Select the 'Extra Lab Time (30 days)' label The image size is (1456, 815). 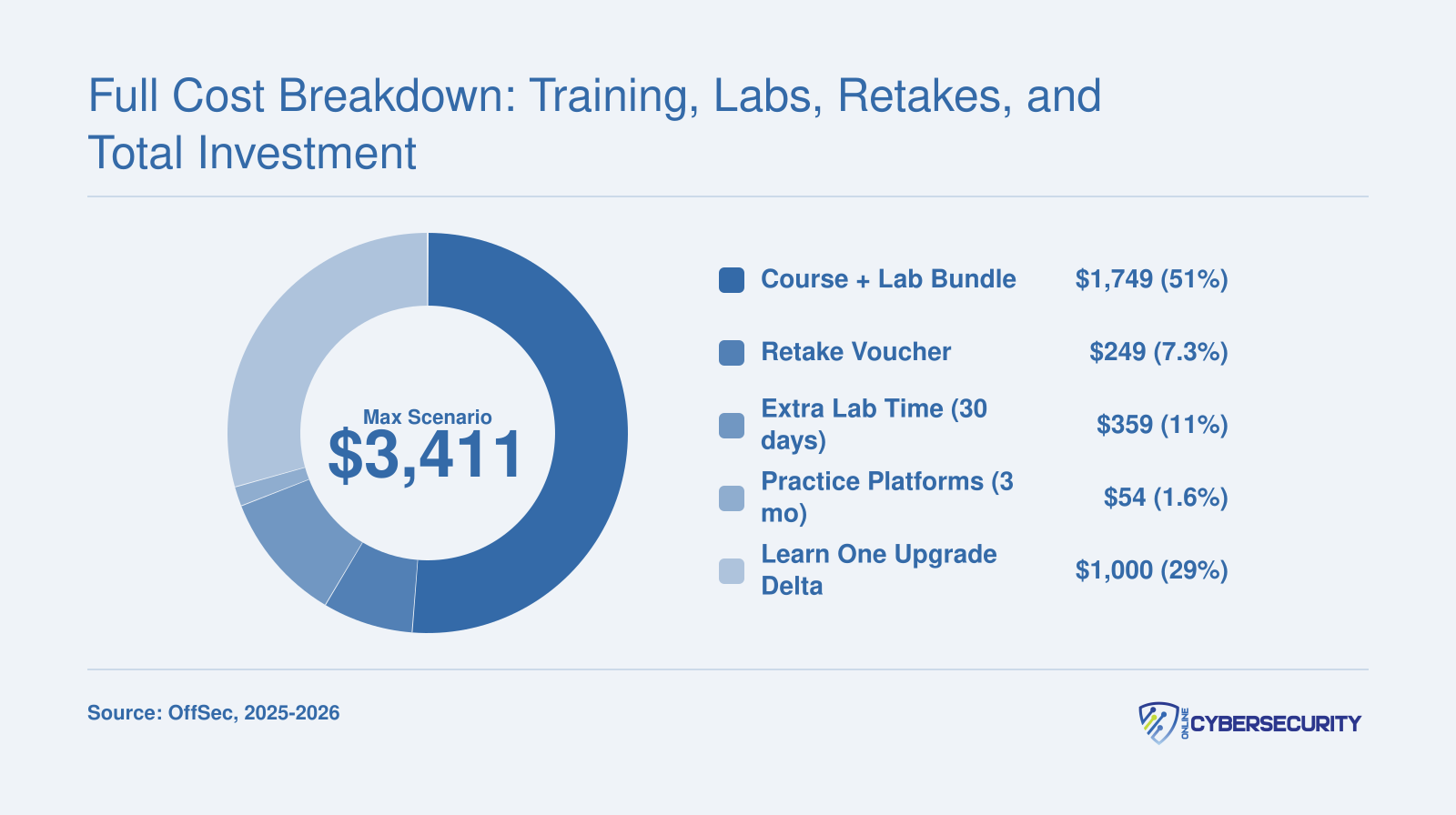(x=874, y=425)
